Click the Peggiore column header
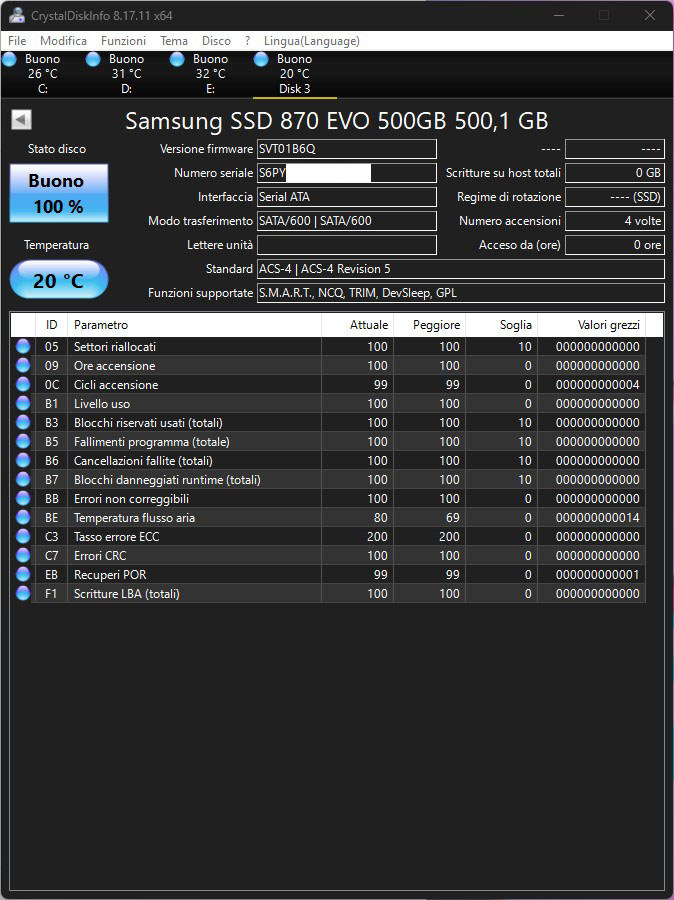The image size is (674, 900). [429, 325]
